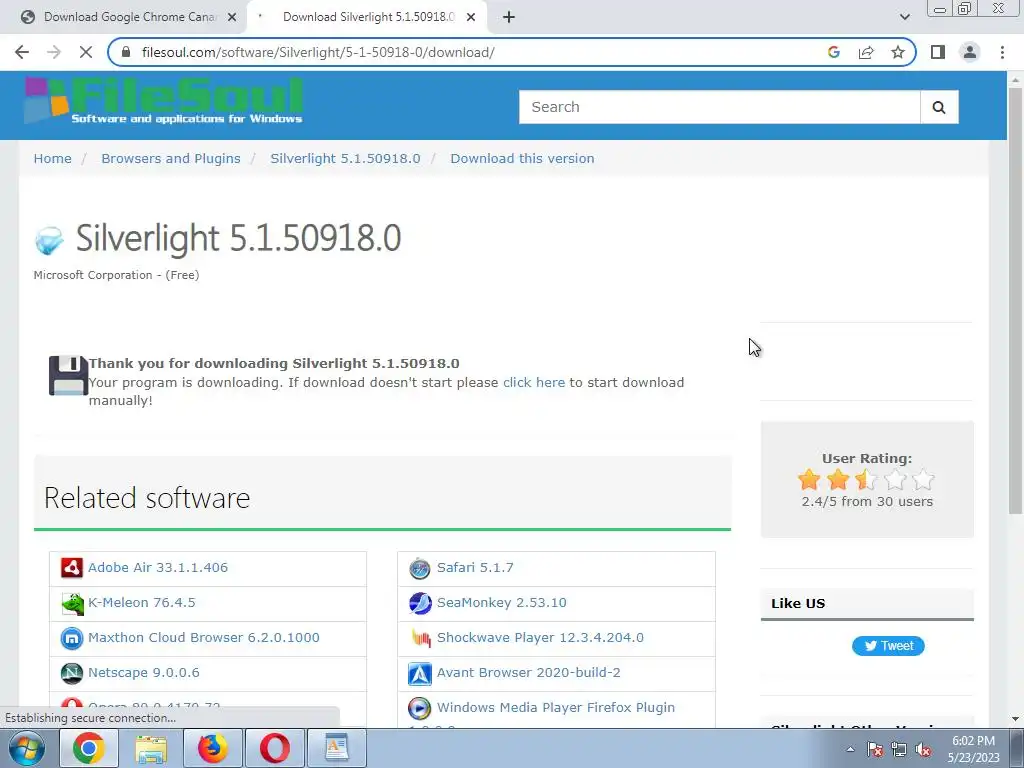Rate with the first star

(x=809, y=480)
